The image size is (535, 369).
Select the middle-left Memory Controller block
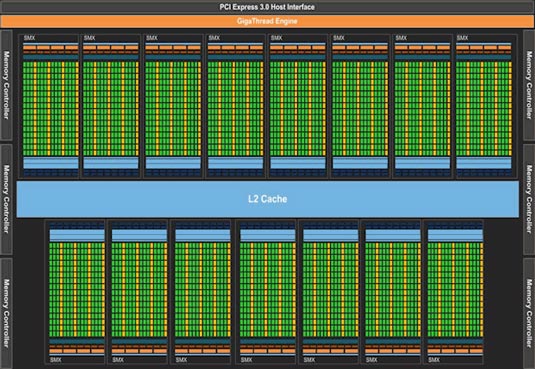(x=6, y=199)
